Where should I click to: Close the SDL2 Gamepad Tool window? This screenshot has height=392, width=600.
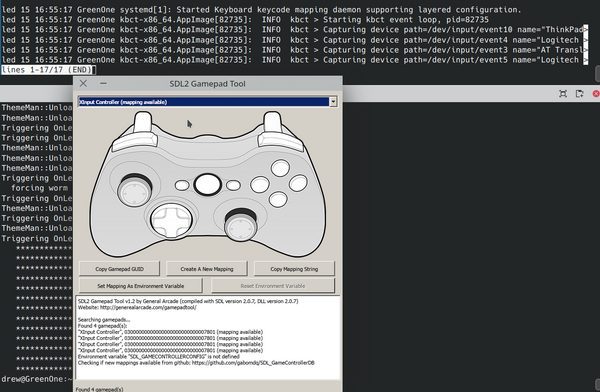(x=83, y=83)
